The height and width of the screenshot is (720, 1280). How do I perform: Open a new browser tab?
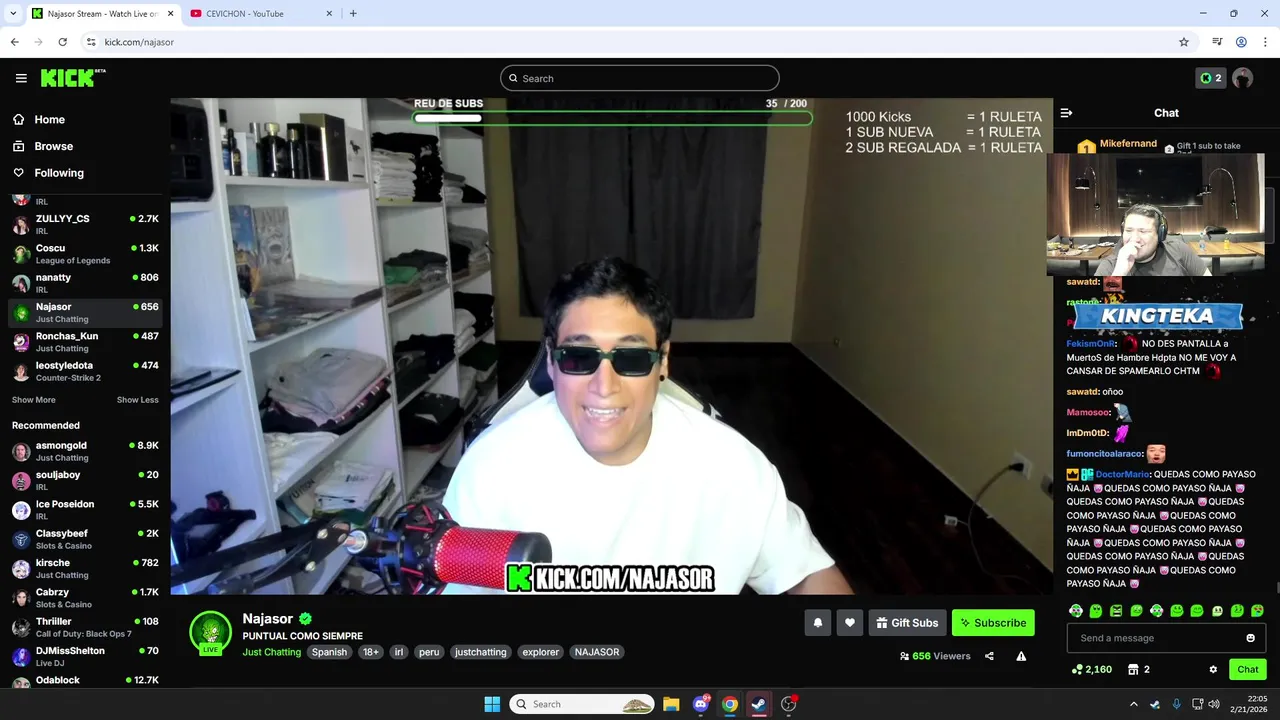click(353, 14)
